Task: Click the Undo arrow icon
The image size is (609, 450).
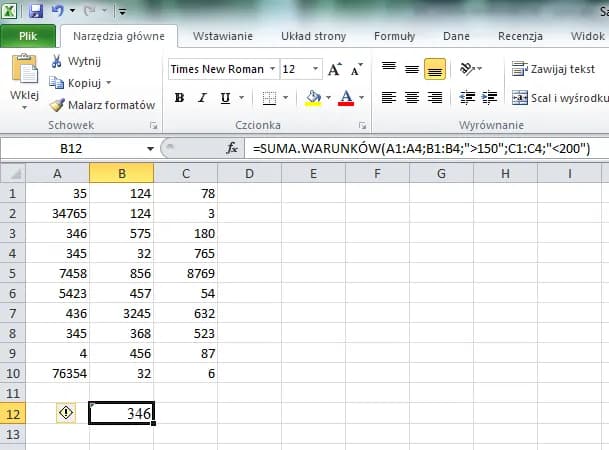Action: point(58,13)
